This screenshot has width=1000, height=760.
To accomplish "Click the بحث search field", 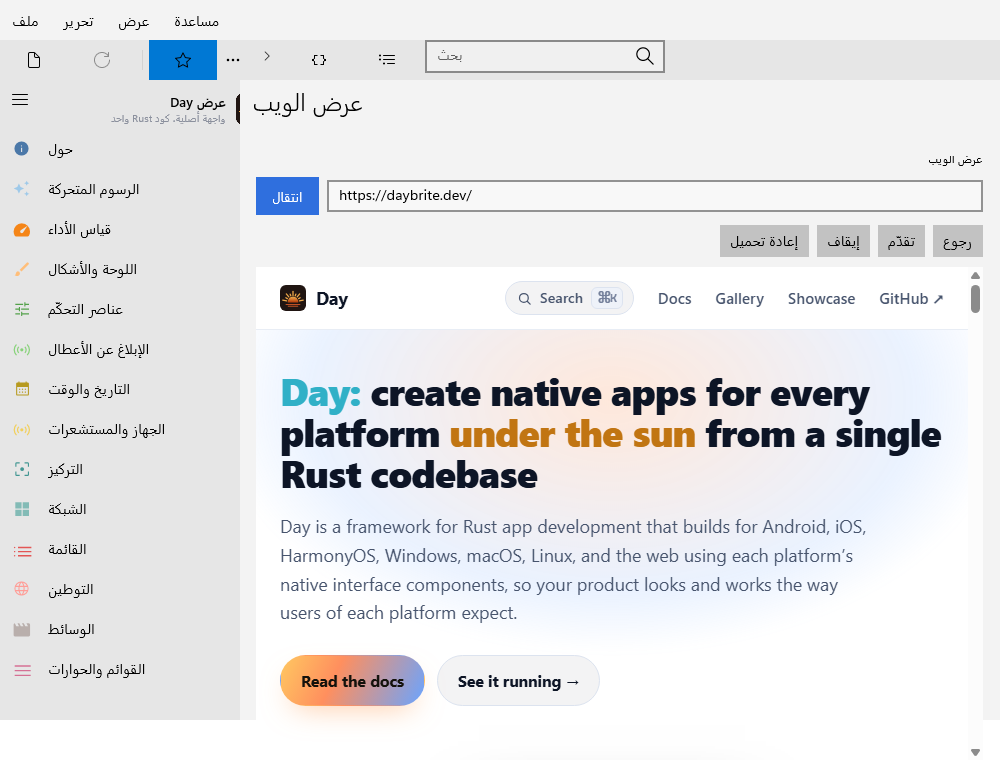I will [x=545, y=56].
